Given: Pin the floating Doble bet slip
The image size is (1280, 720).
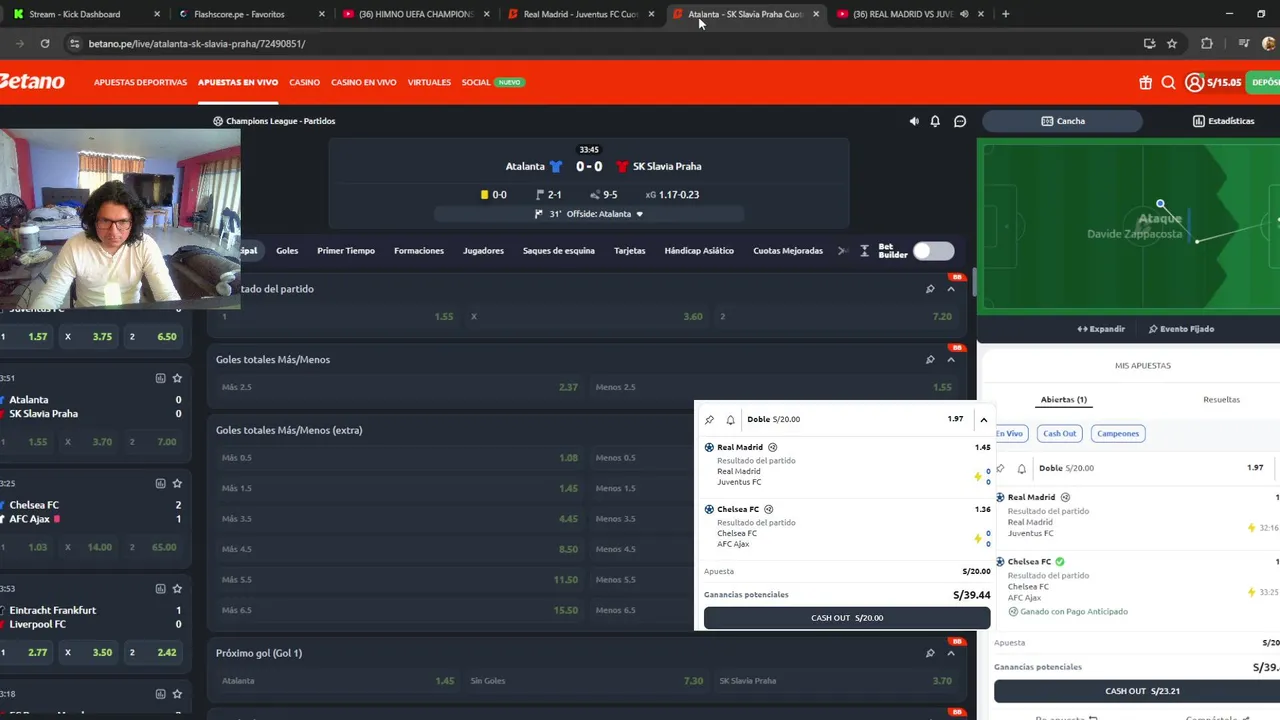Looking at the screenshot, I should pos(710,420).
